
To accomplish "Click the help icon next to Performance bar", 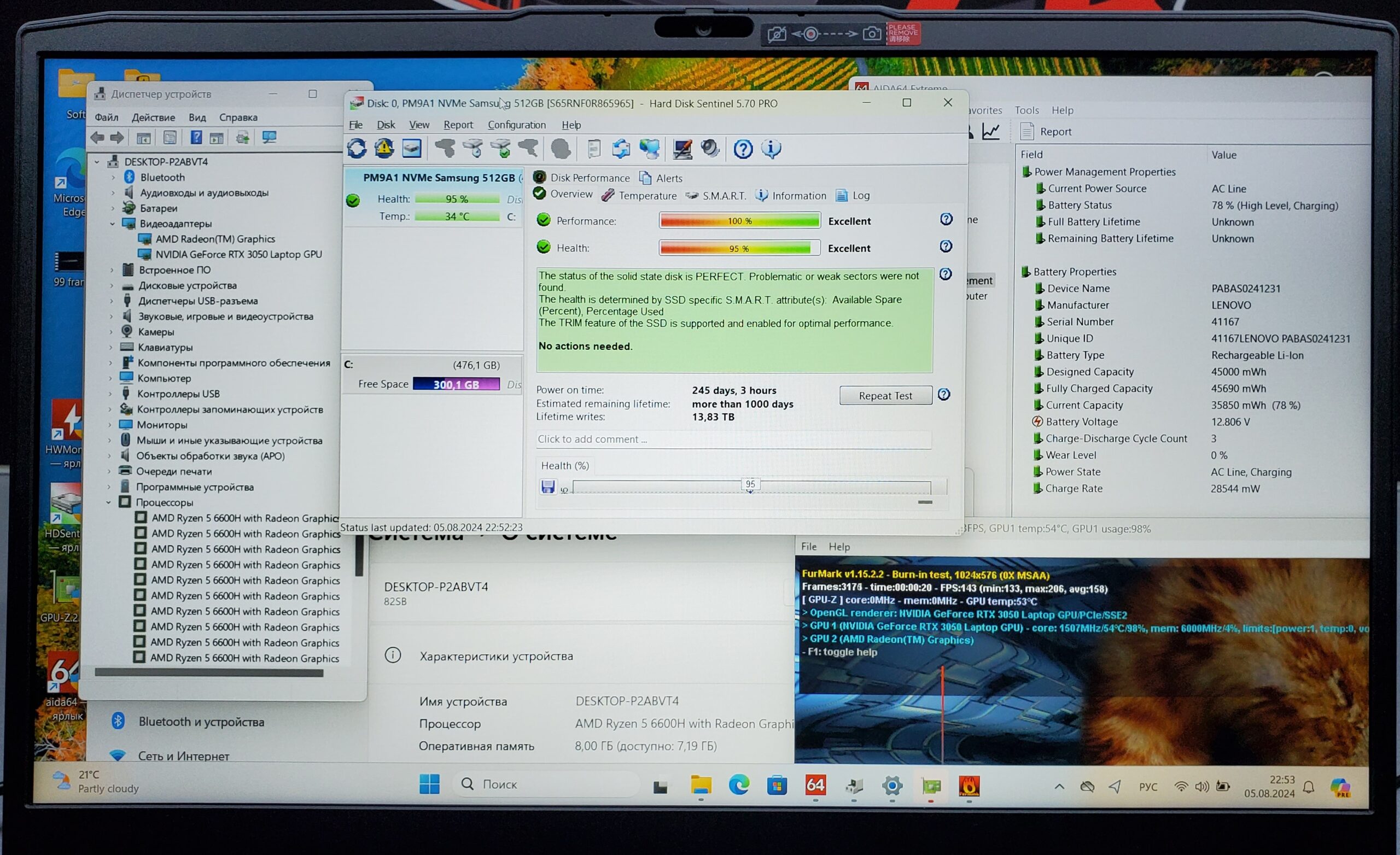I will (x=946, y=219).
